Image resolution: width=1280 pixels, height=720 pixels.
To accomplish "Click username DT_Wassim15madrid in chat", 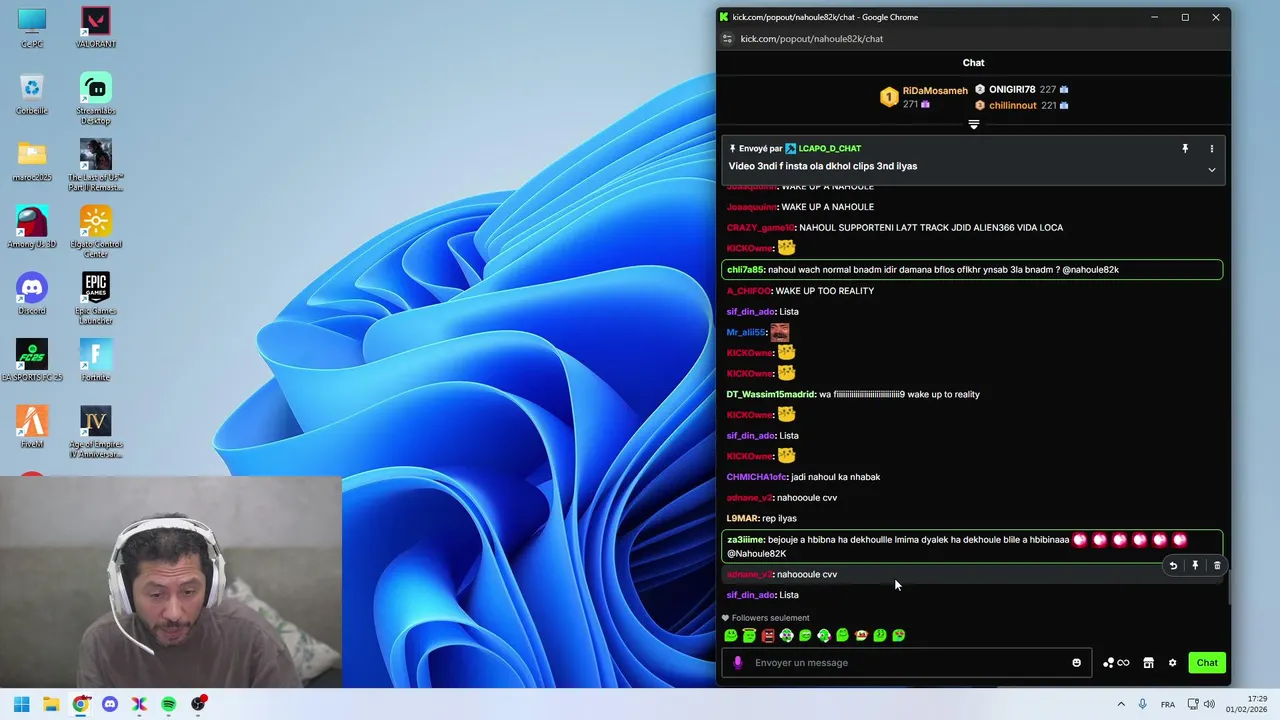I will point(771,394).
